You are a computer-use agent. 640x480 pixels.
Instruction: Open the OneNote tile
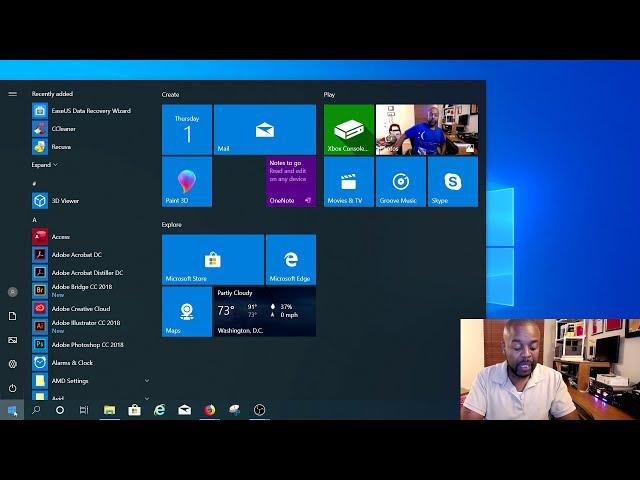(x=291, y=182)
